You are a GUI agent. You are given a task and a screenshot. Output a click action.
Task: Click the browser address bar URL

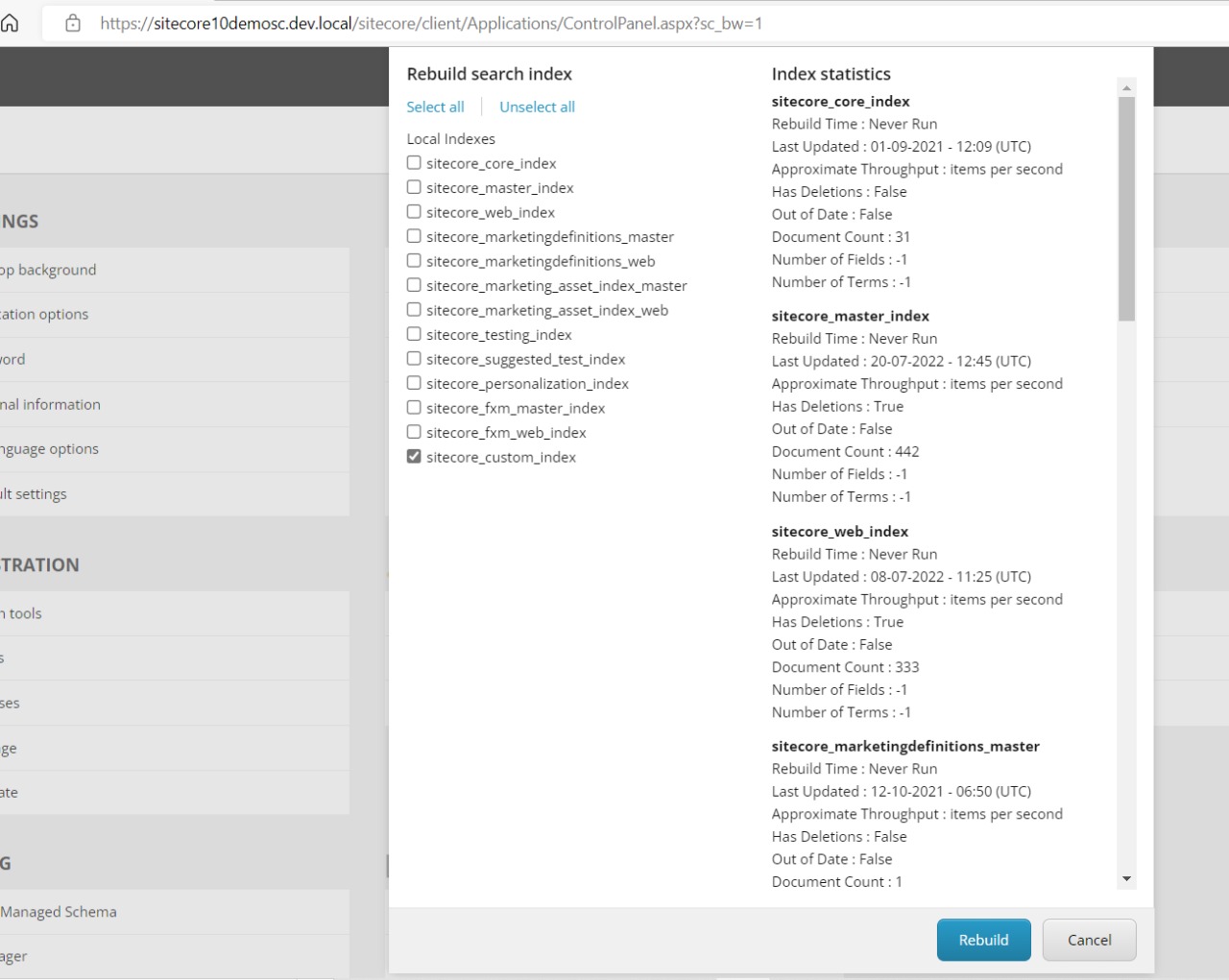pyautogui.click(x=431, y=23)
